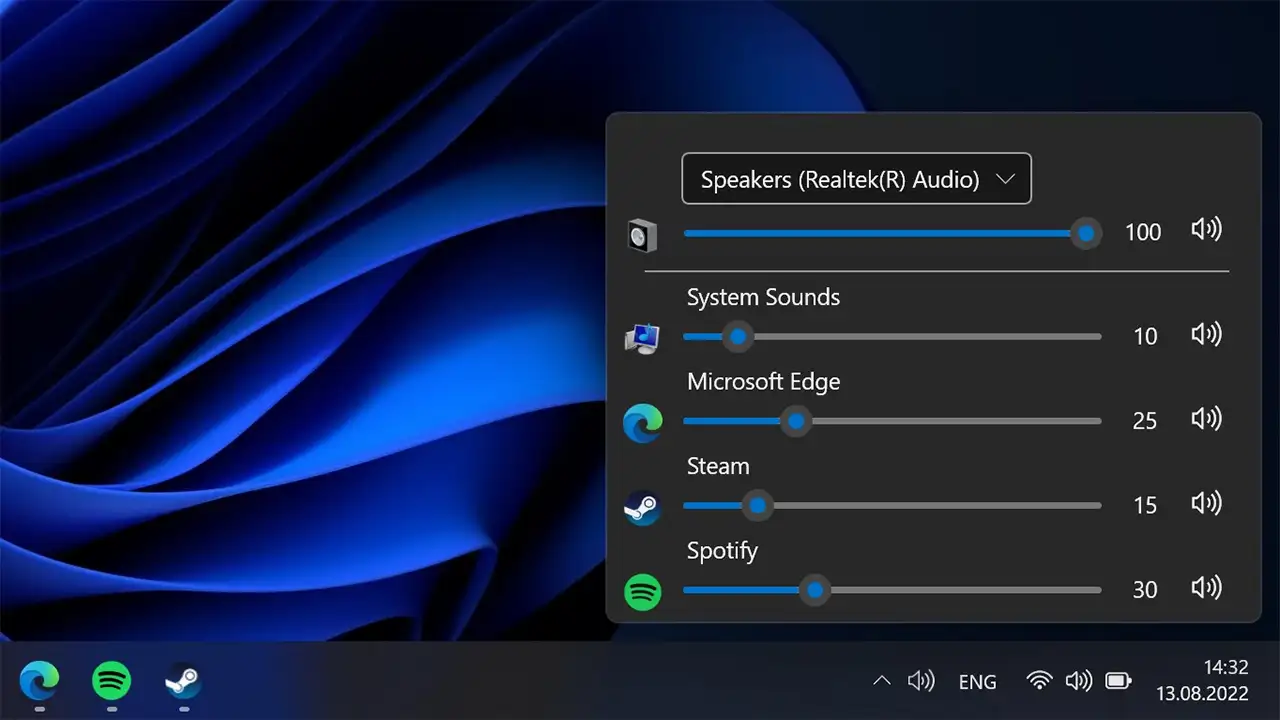Click the Wi-Fi icon in the system tray
1280x720 pixels.
pos(1039,681)
